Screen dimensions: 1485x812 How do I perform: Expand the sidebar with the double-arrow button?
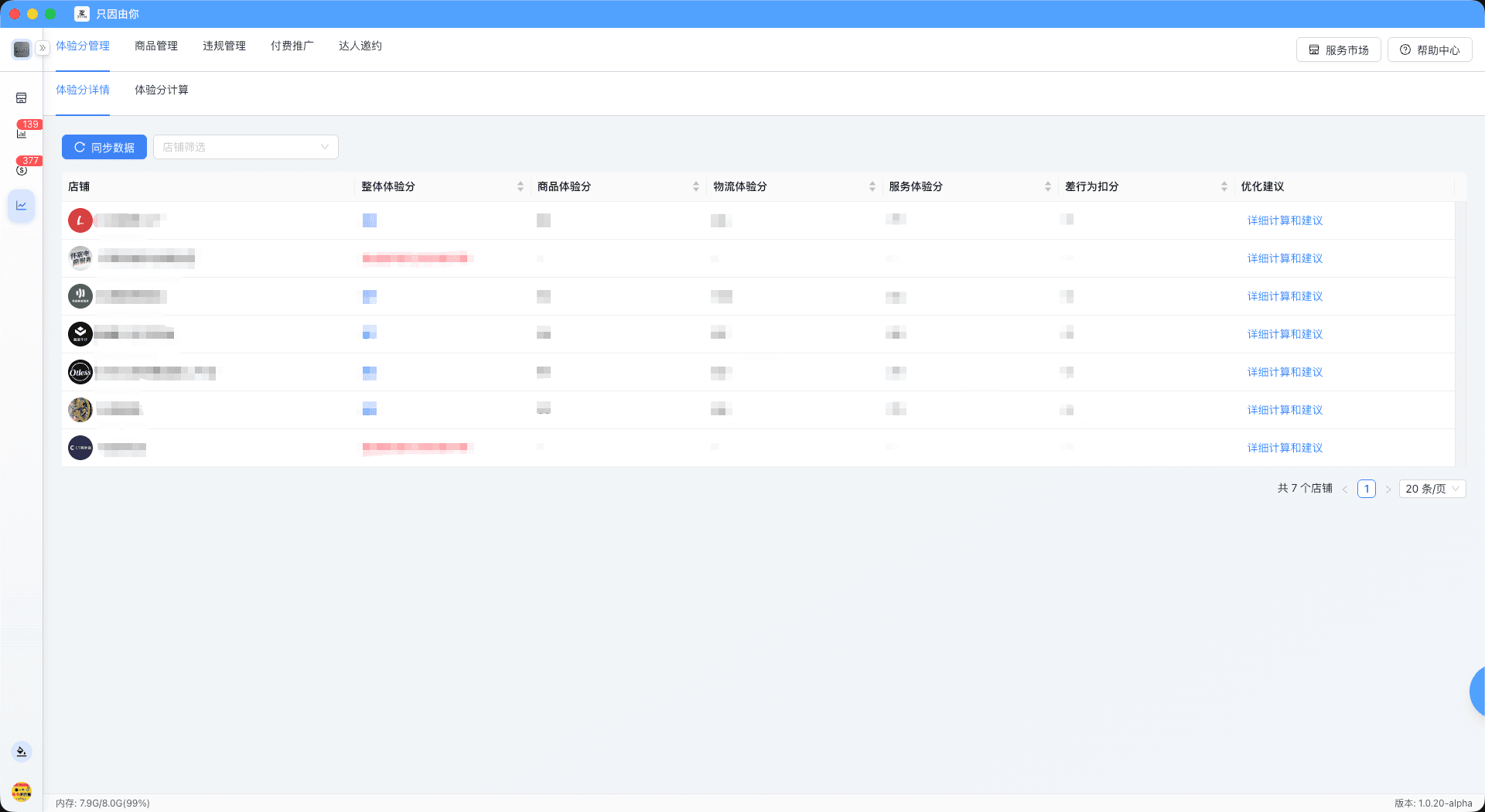coord(43,48)
